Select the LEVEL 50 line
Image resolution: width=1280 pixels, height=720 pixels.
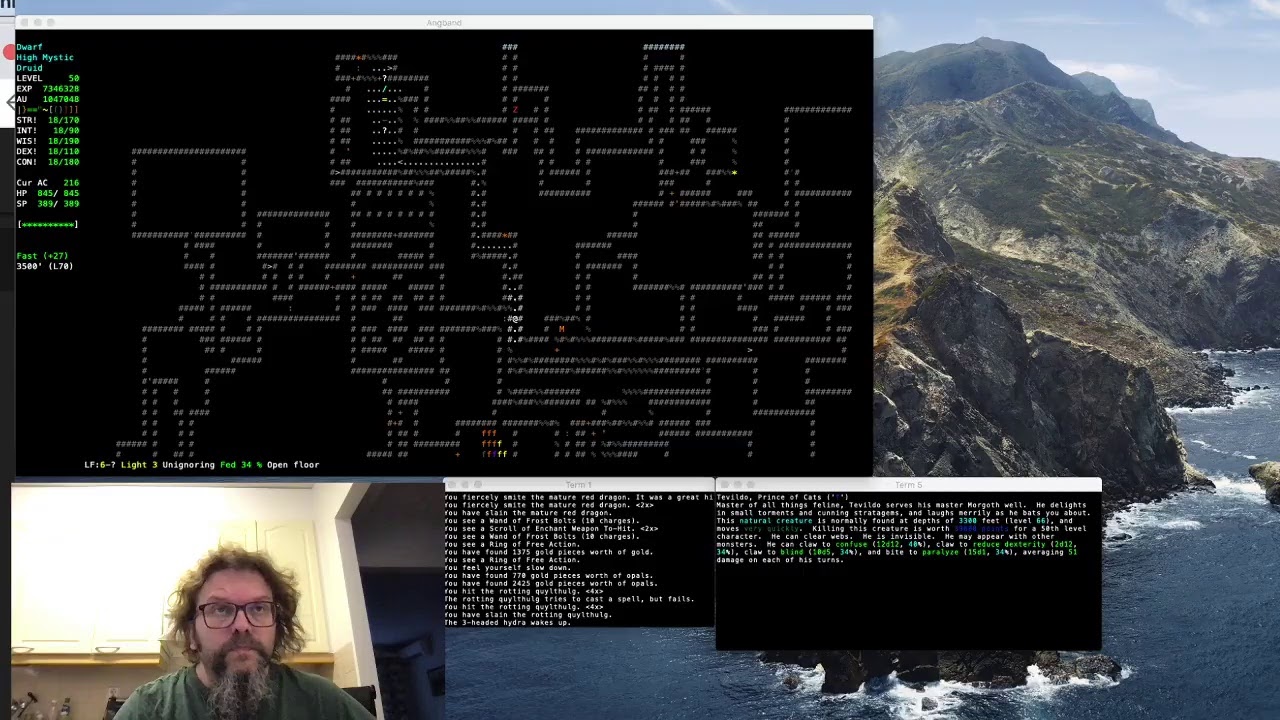click(x=47, y=78)
